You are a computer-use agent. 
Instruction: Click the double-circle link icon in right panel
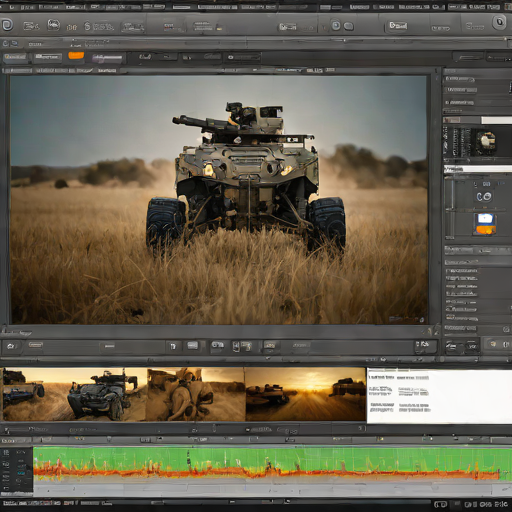pyautogui.click(x=484, y=197)
